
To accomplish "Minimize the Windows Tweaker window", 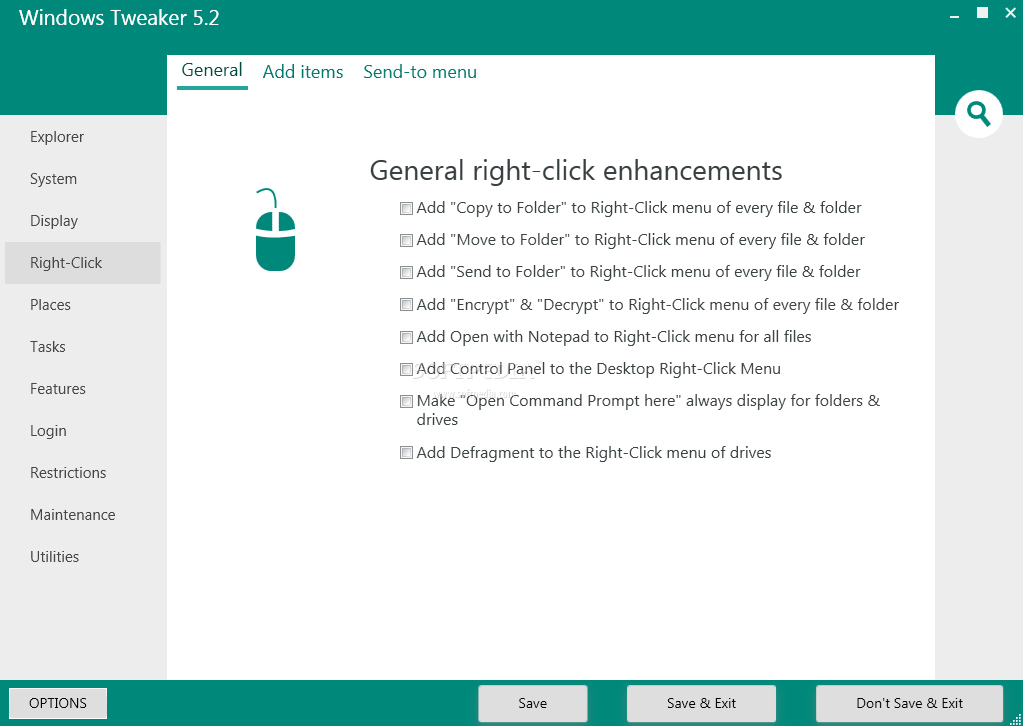I will [x=955, y=14].
